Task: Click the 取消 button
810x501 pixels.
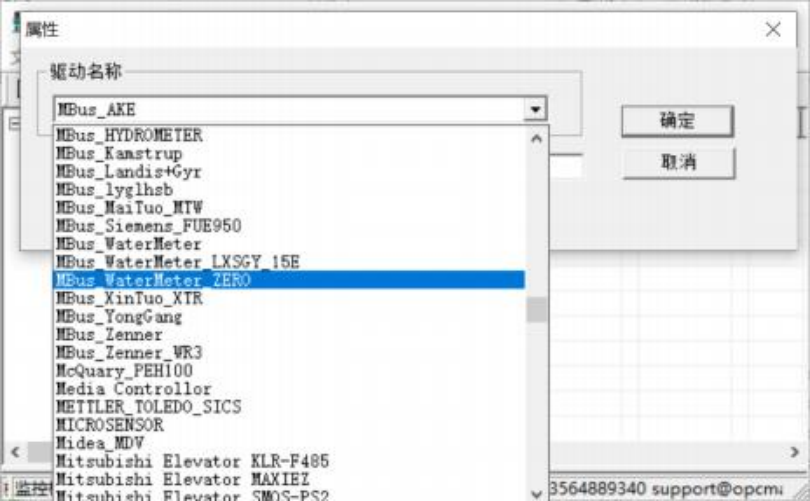Action: click(678, 163)
